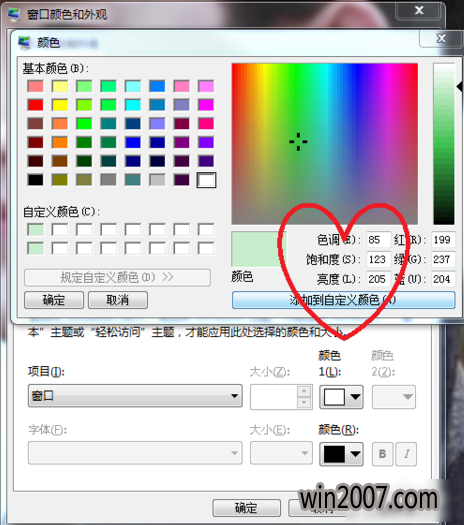Select second-row light-green custom color swatch

(35, 249)
